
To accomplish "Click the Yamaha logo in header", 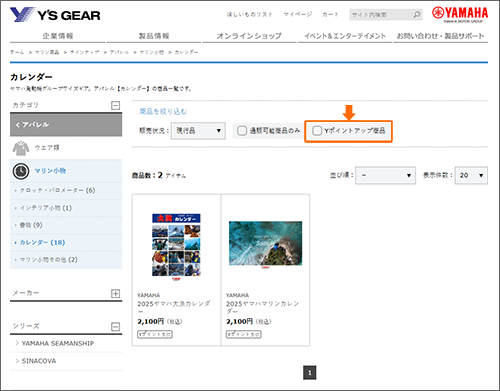I will point(460,14).
